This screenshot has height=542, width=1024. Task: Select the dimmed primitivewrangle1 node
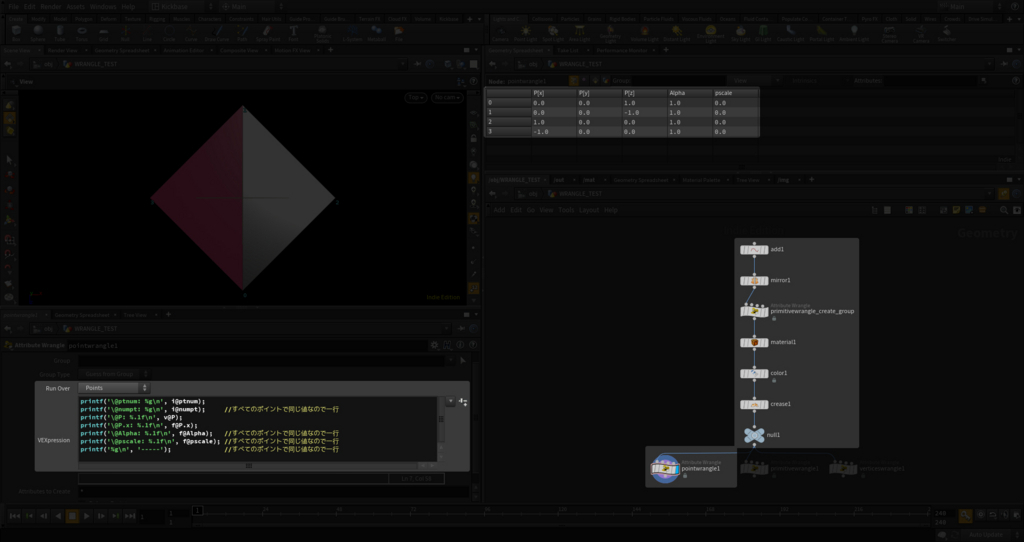click(754, 468)
